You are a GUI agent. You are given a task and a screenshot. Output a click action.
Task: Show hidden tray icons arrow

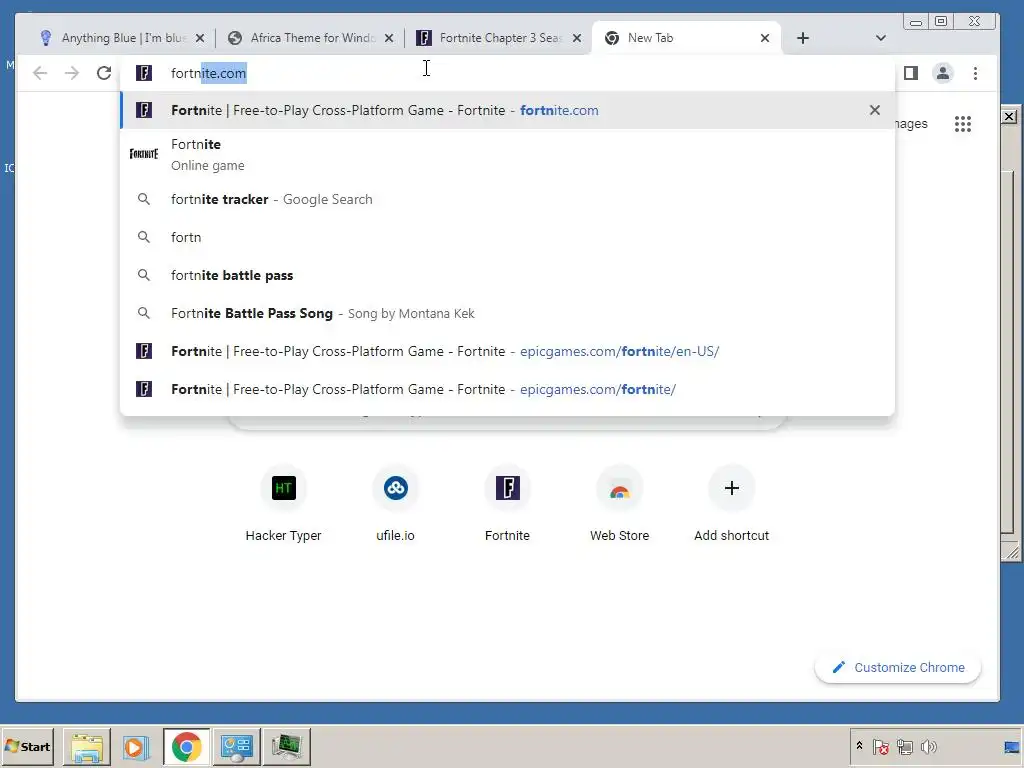(859, 746)
